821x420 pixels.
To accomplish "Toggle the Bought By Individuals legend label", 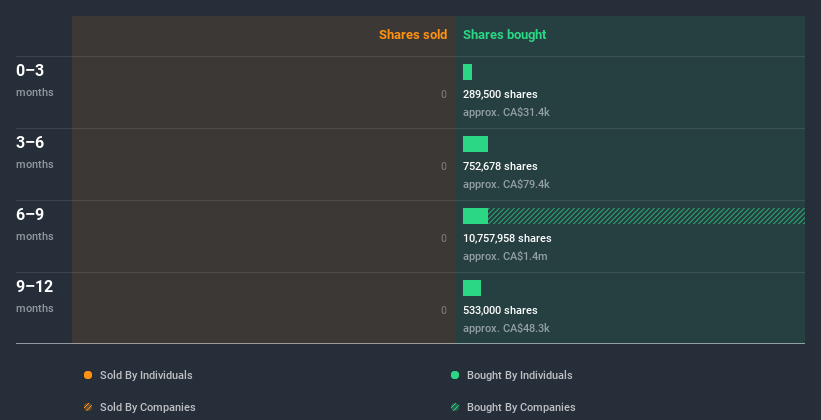I will pyautogui.click(x=519, y=375).
